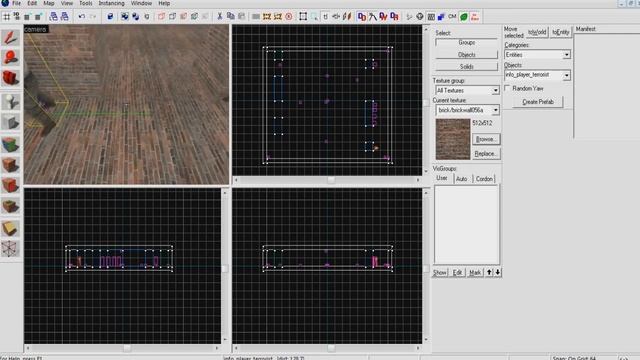Open the Map menu
640x360 pixels.
(49, 3)
